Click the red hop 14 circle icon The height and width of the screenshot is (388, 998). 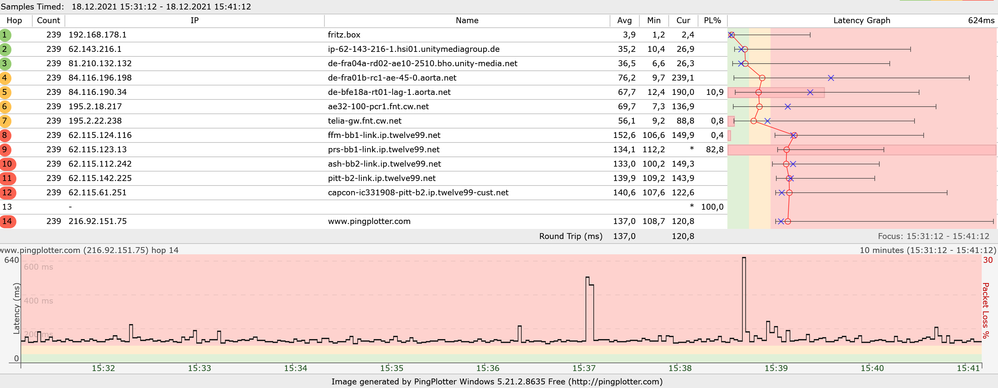point(6,221)
